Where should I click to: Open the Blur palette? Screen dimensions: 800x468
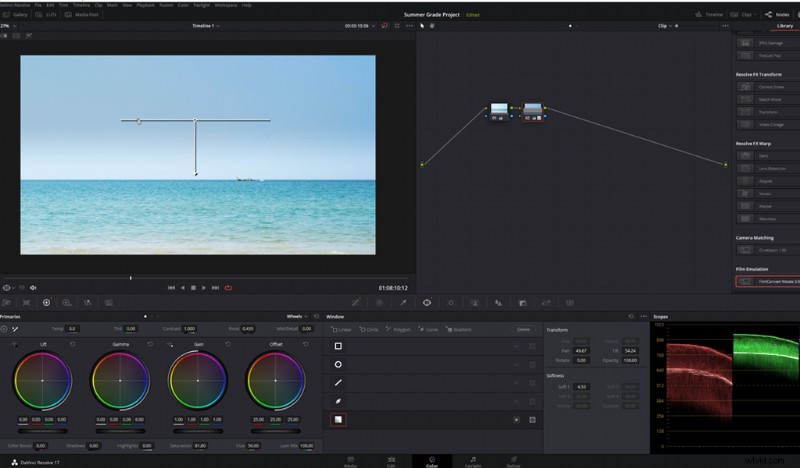click(498, 303)
